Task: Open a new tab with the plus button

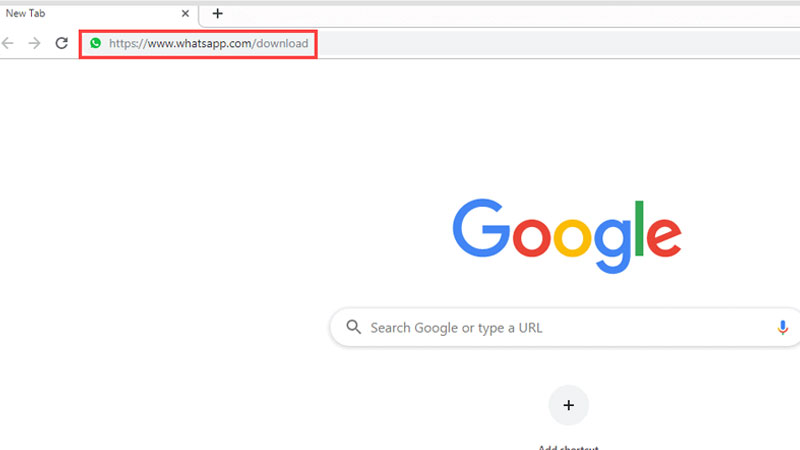Action: click(218, 14)
